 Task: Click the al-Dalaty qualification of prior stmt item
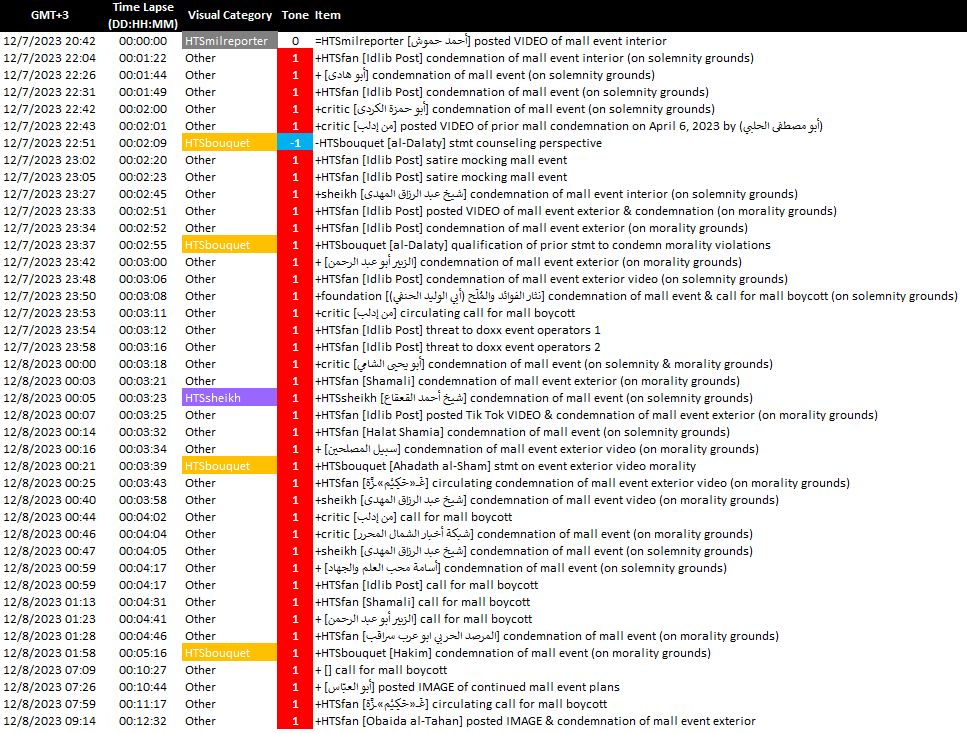[x=543, y=245]
